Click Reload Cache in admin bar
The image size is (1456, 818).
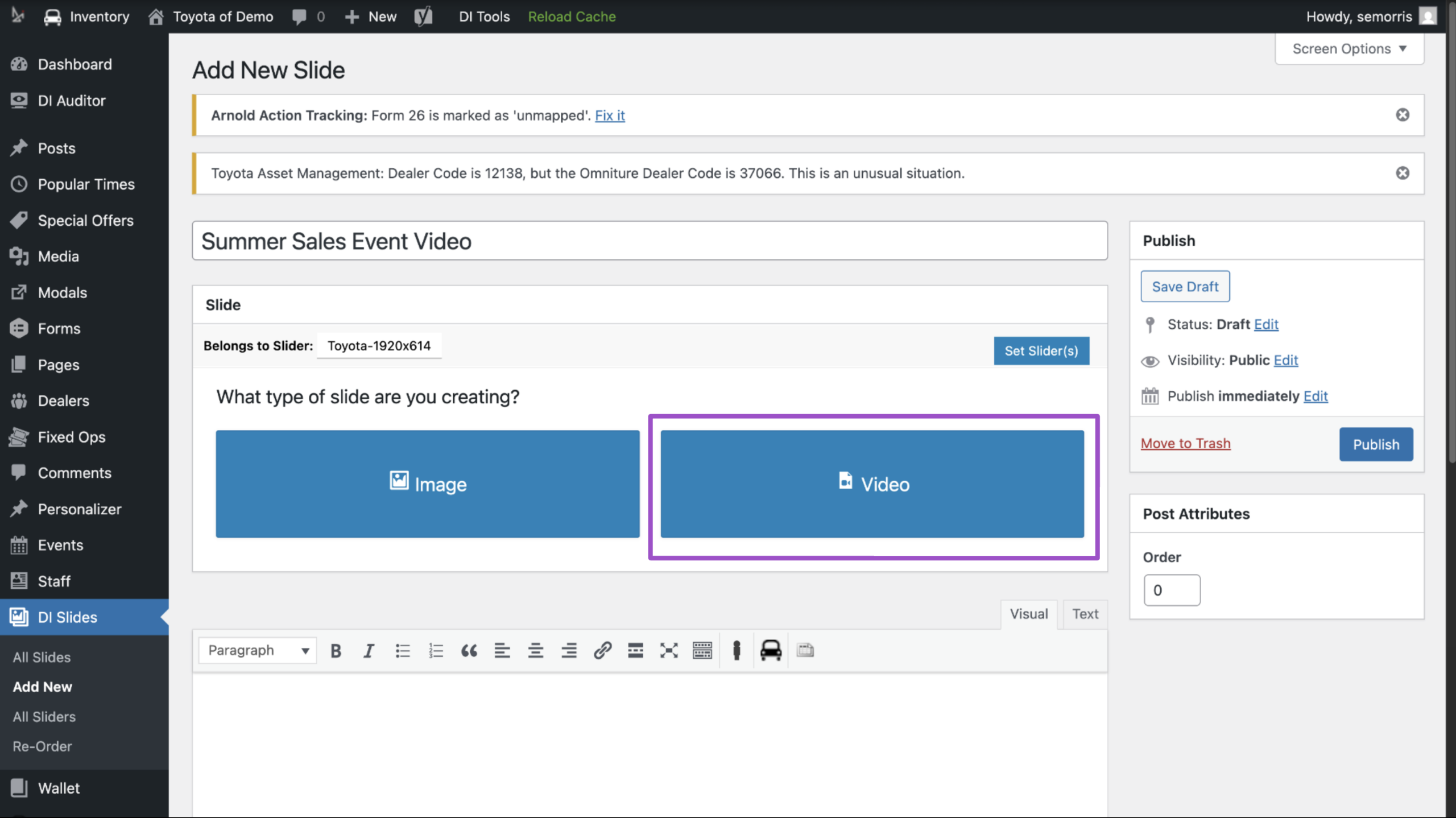(x=572, y=16)
